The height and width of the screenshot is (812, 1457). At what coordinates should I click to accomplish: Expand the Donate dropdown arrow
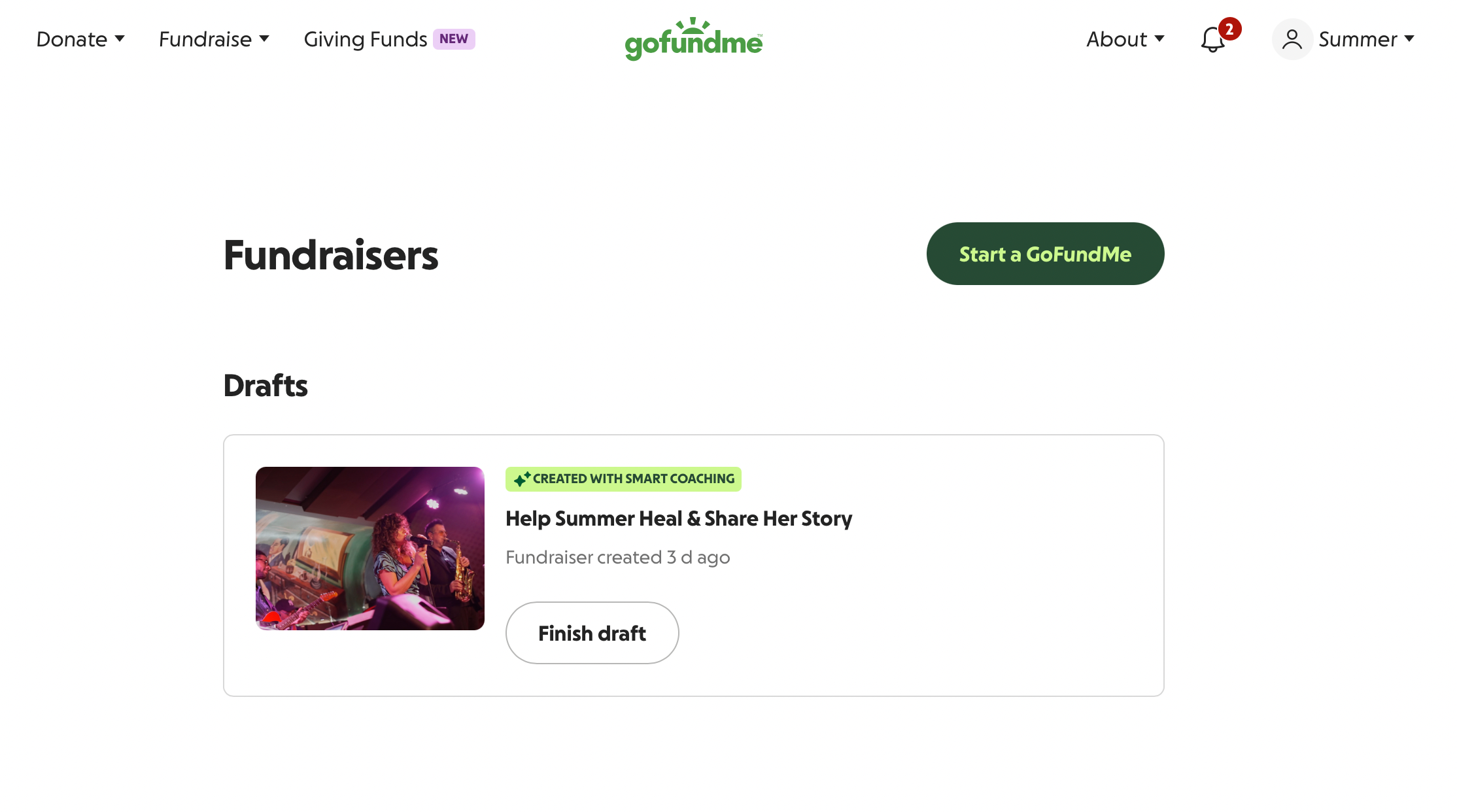pyautogui.click(x=120, y=39)
